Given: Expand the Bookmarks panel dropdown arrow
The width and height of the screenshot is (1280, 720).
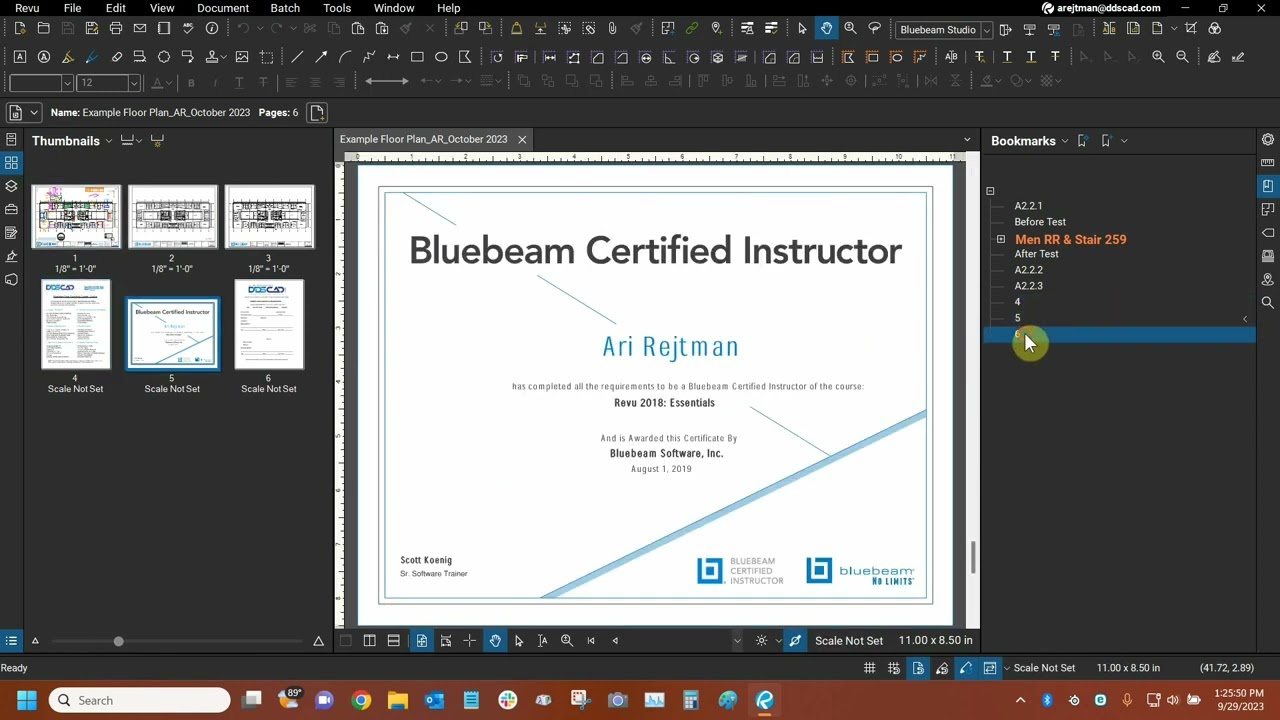Looking at the screenshot, I should coord(1065,141).
